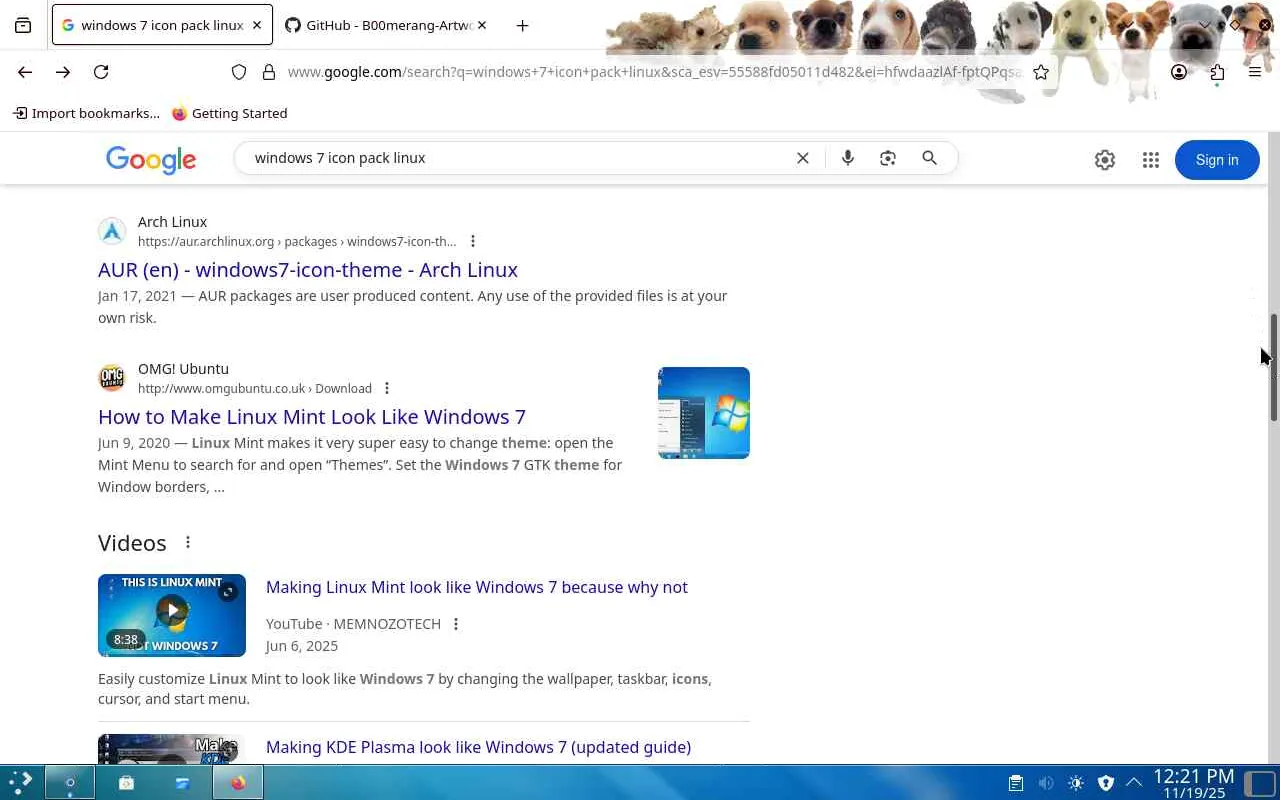This screenshot has width=1280, height=800.
Task: Switch to 'windows 7 icon pack linux' tab
Action: [161, 25]
